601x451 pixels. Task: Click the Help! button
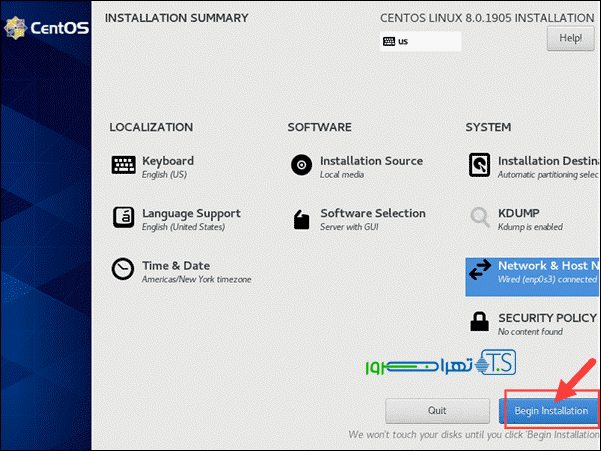click(x=570, y=38)
